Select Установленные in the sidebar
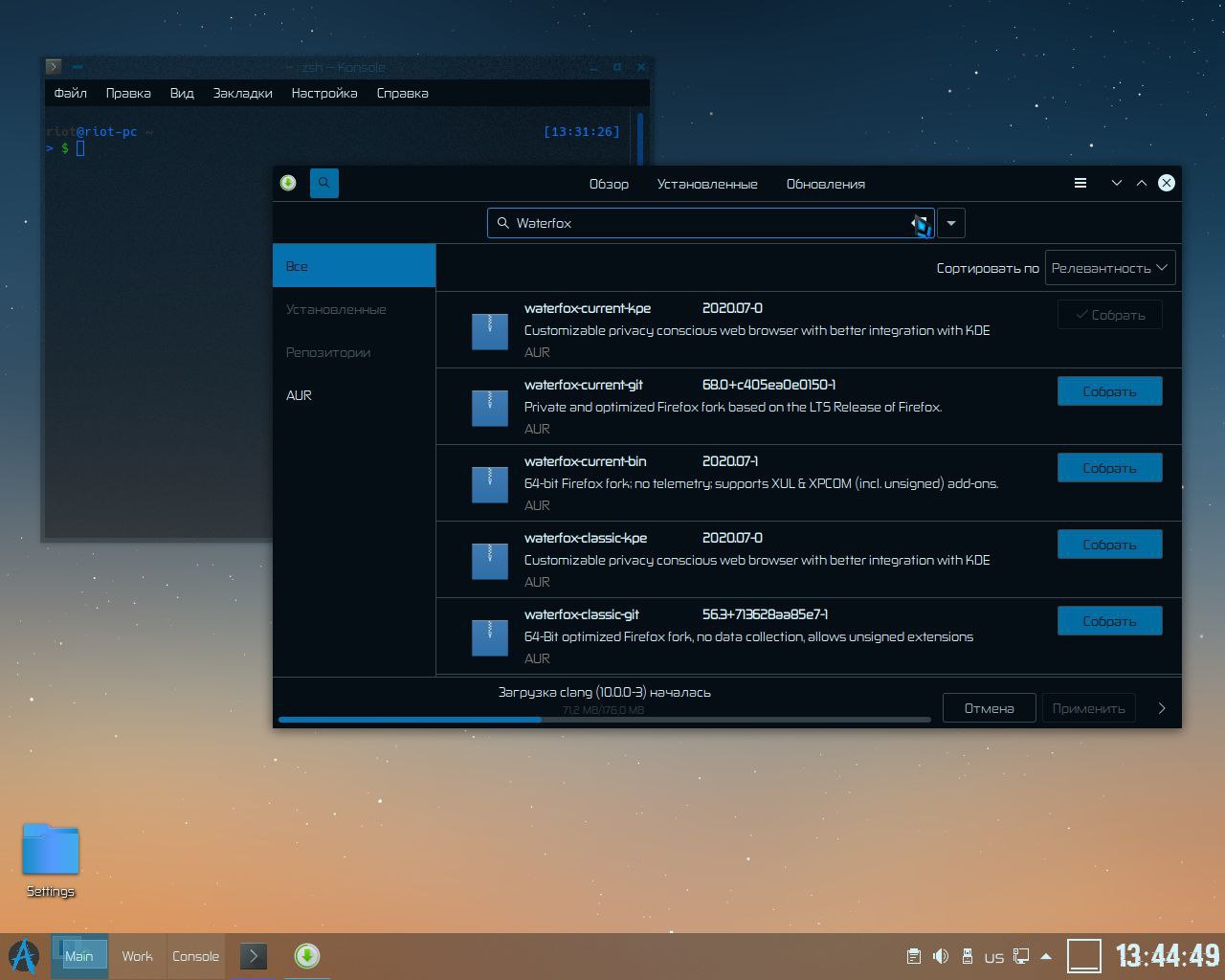1225x980 pixels. pos(354,309)
